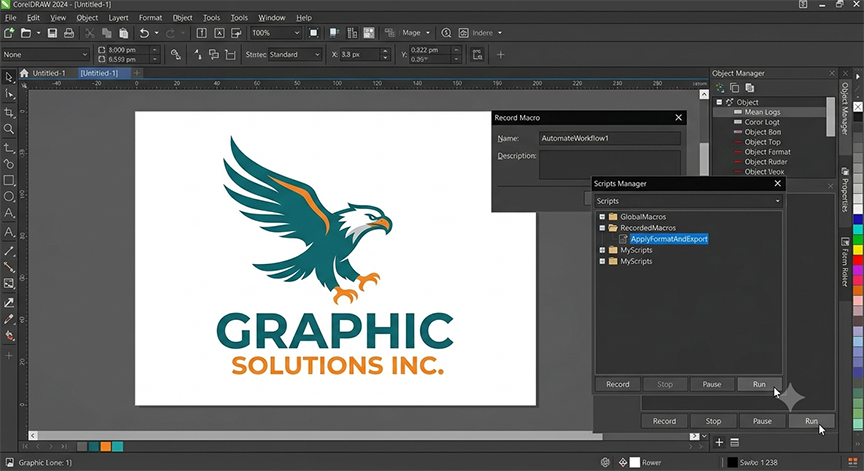Open the Help menu
Screen dimensions: 864x471
(304, 18)
